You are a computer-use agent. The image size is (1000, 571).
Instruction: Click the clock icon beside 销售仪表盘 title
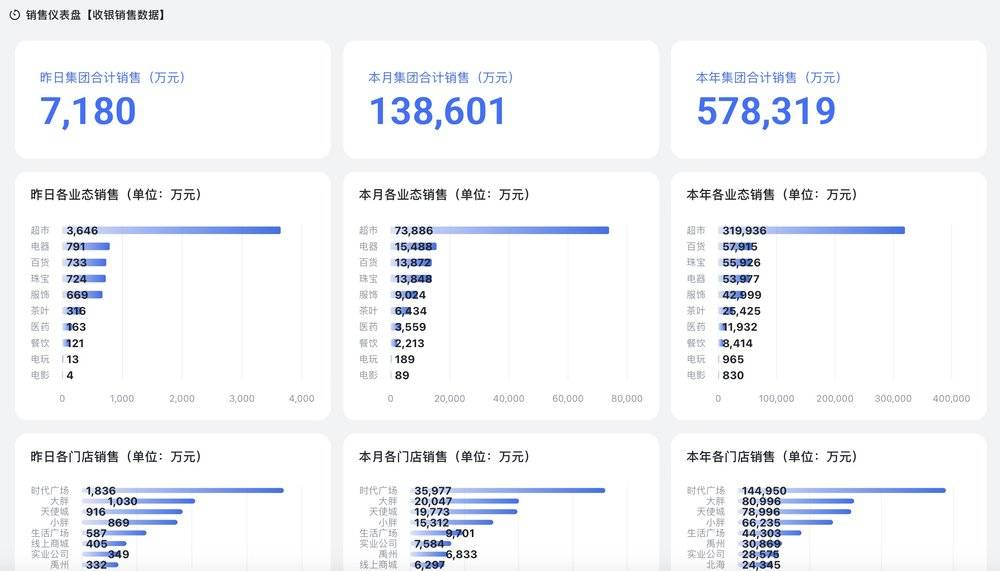pos(14,15)
